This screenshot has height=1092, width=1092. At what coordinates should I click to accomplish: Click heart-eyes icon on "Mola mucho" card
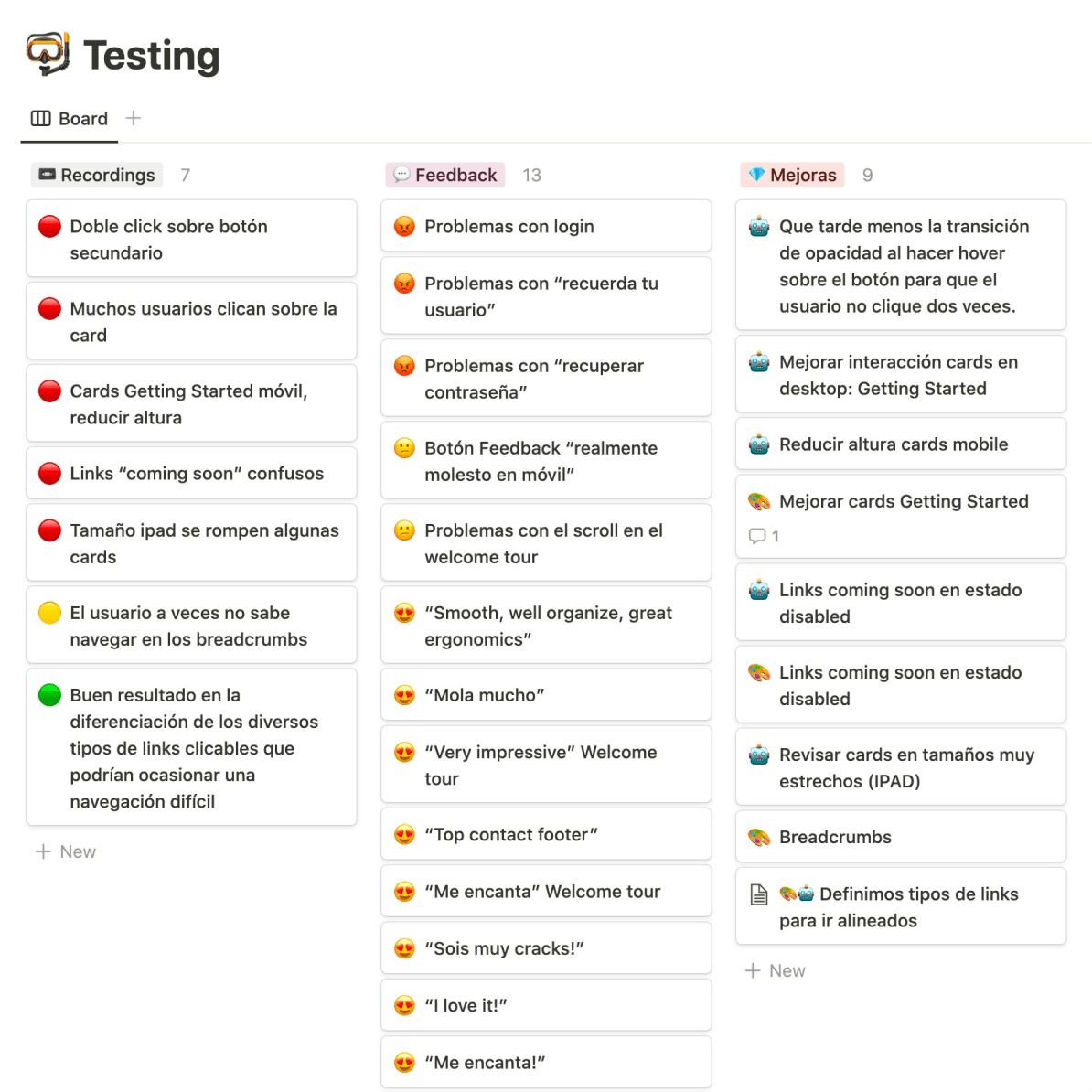(x=404, y=695)
